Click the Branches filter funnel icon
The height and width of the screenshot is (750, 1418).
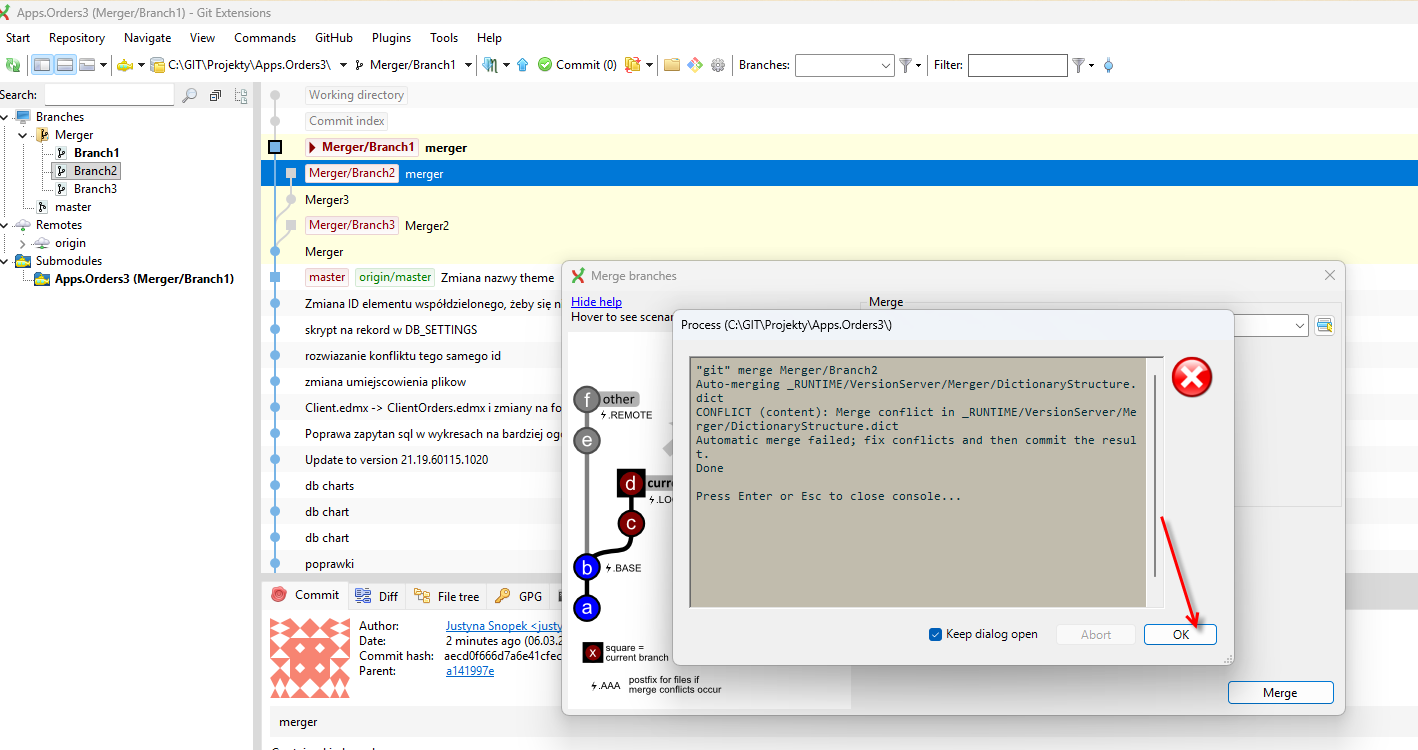point(905,65)
